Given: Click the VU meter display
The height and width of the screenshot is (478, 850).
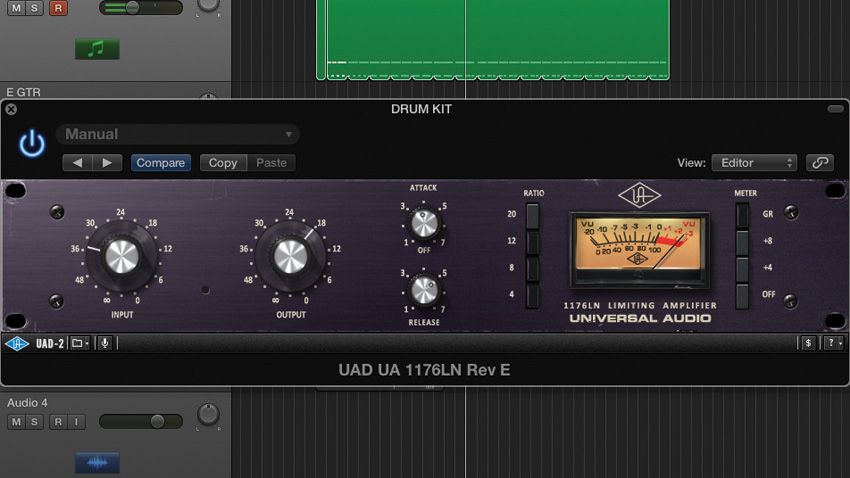Looking at the screenshot, I should click(x=639, y=249).
